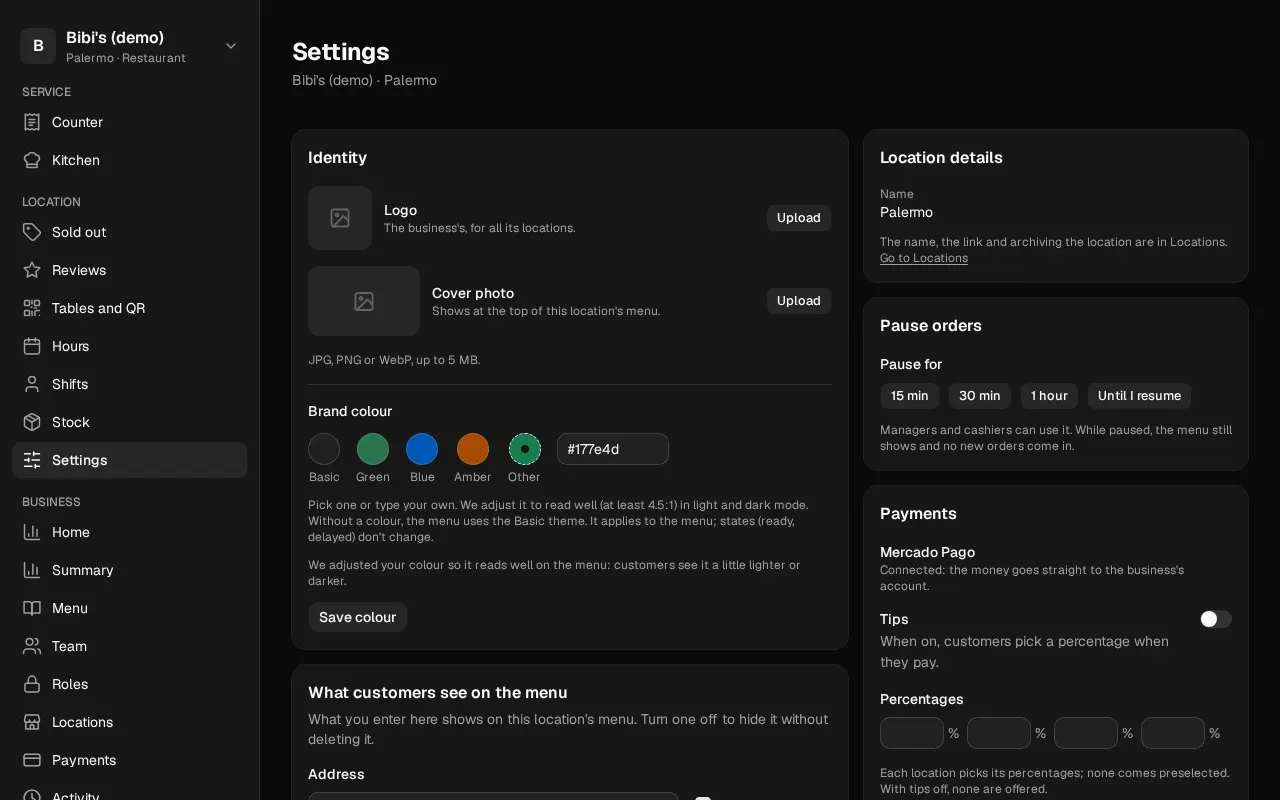This screenshot has height=800, width=1280.
Task: Click the Logo image placeholder thumbnail
Action: (340, 218)
